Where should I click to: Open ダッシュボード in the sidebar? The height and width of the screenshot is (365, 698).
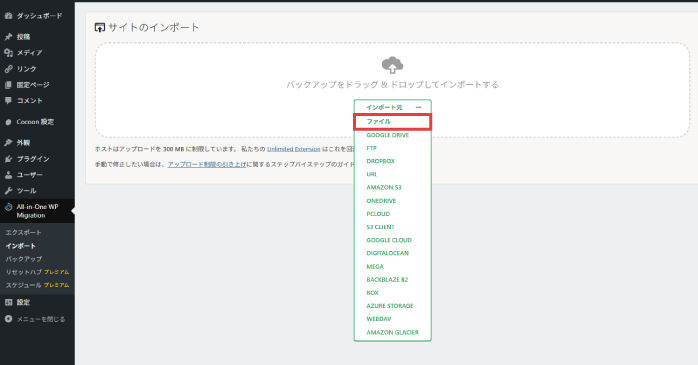coord(39,16)
